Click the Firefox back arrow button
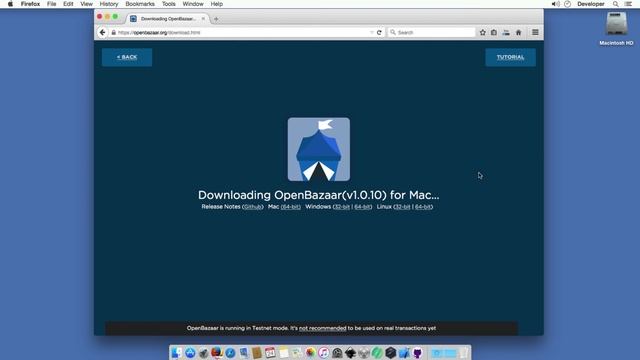Screen dimensions: 640x360 click(102, 32)
